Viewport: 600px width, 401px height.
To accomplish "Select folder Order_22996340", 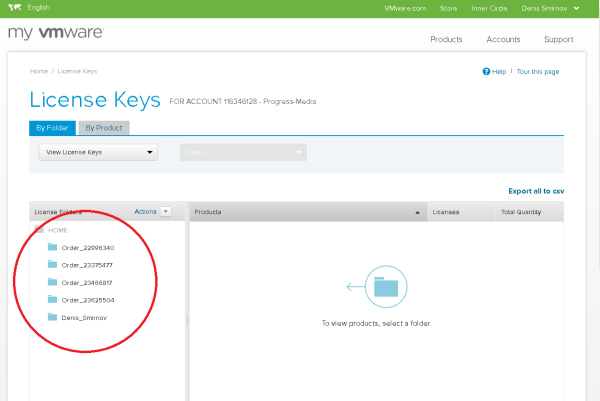I will 88,248.
